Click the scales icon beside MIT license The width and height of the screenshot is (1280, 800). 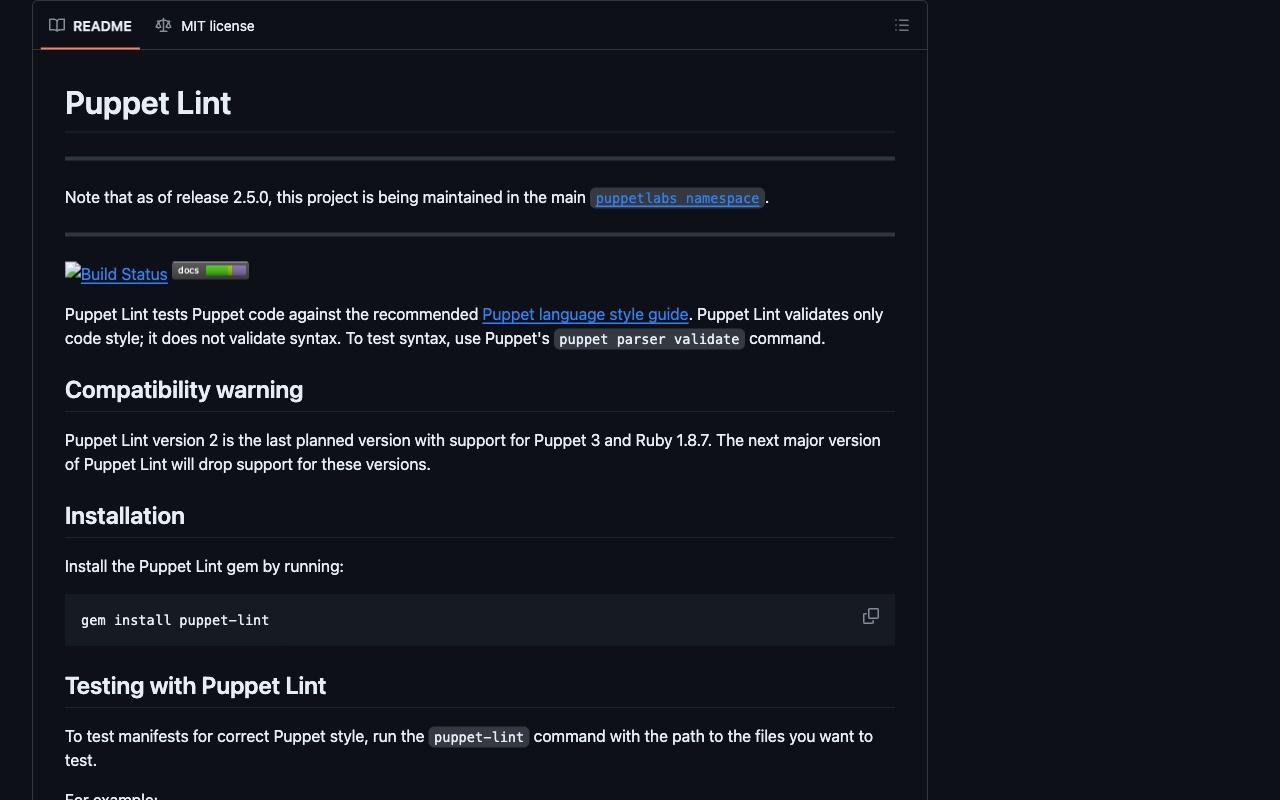[163, 25]
